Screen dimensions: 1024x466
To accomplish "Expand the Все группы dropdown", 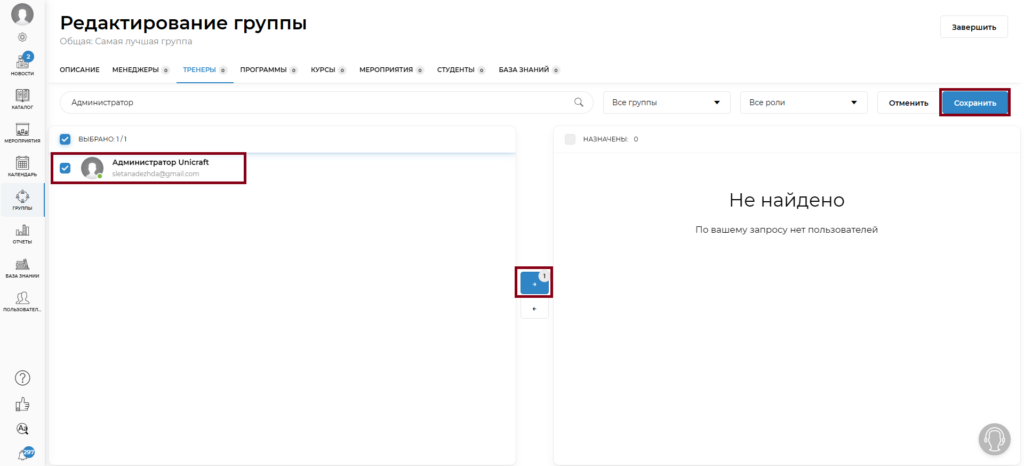I will click(667, 102).
